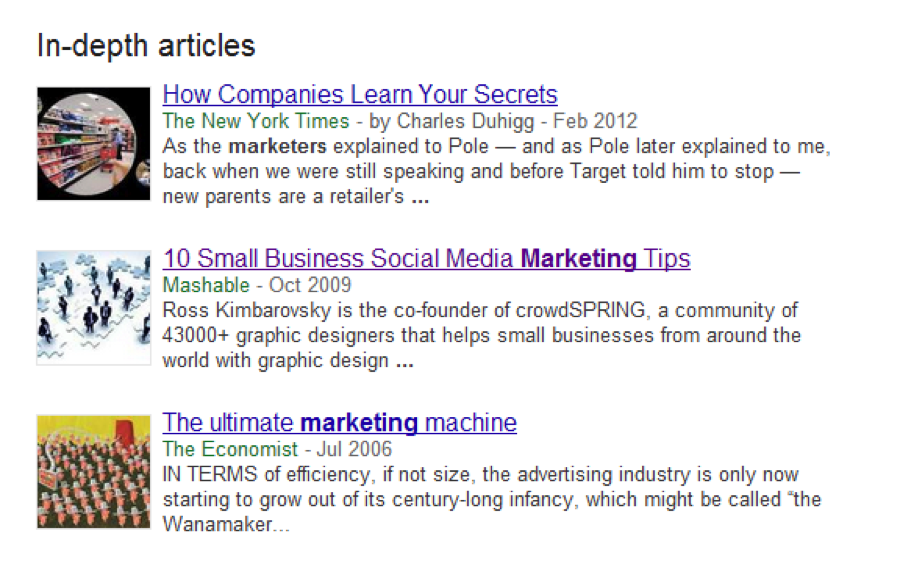Click the snippet starting "IN TERMS of efficiency"
The width and height of the screenshot is (897, 565).
pyautogui.click(x=491, y=499)
